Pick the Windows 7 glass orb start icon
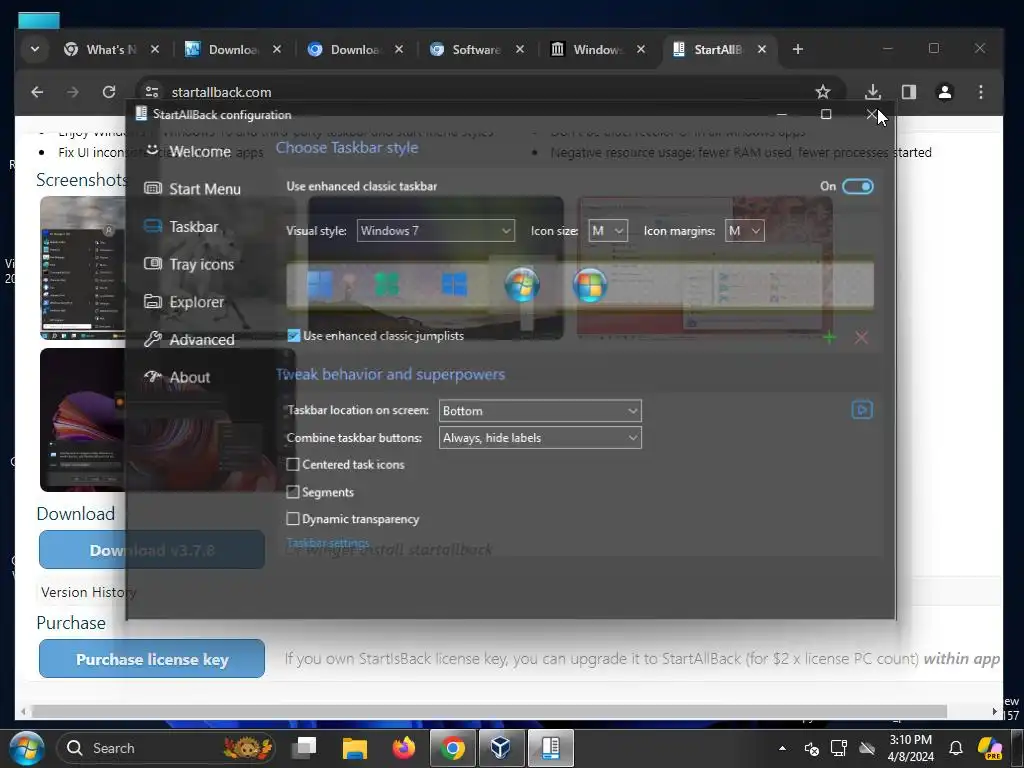 click(522, 285)
